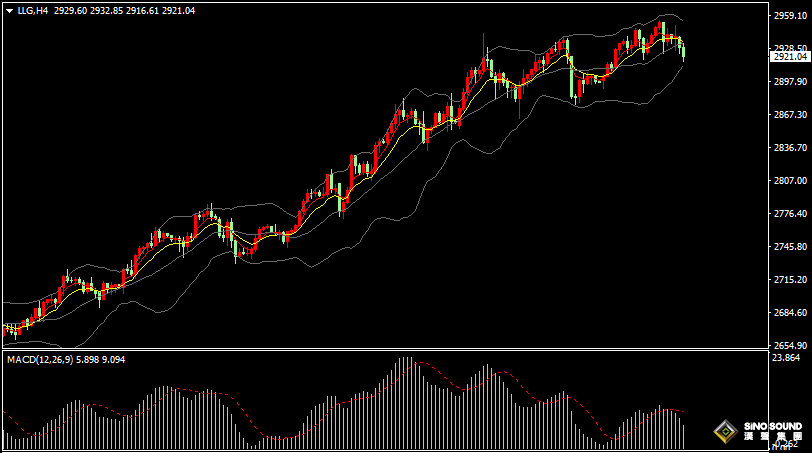Click the LLG,H4 symbol label
The image size is (812, 453).
click(x=33, y=10)
